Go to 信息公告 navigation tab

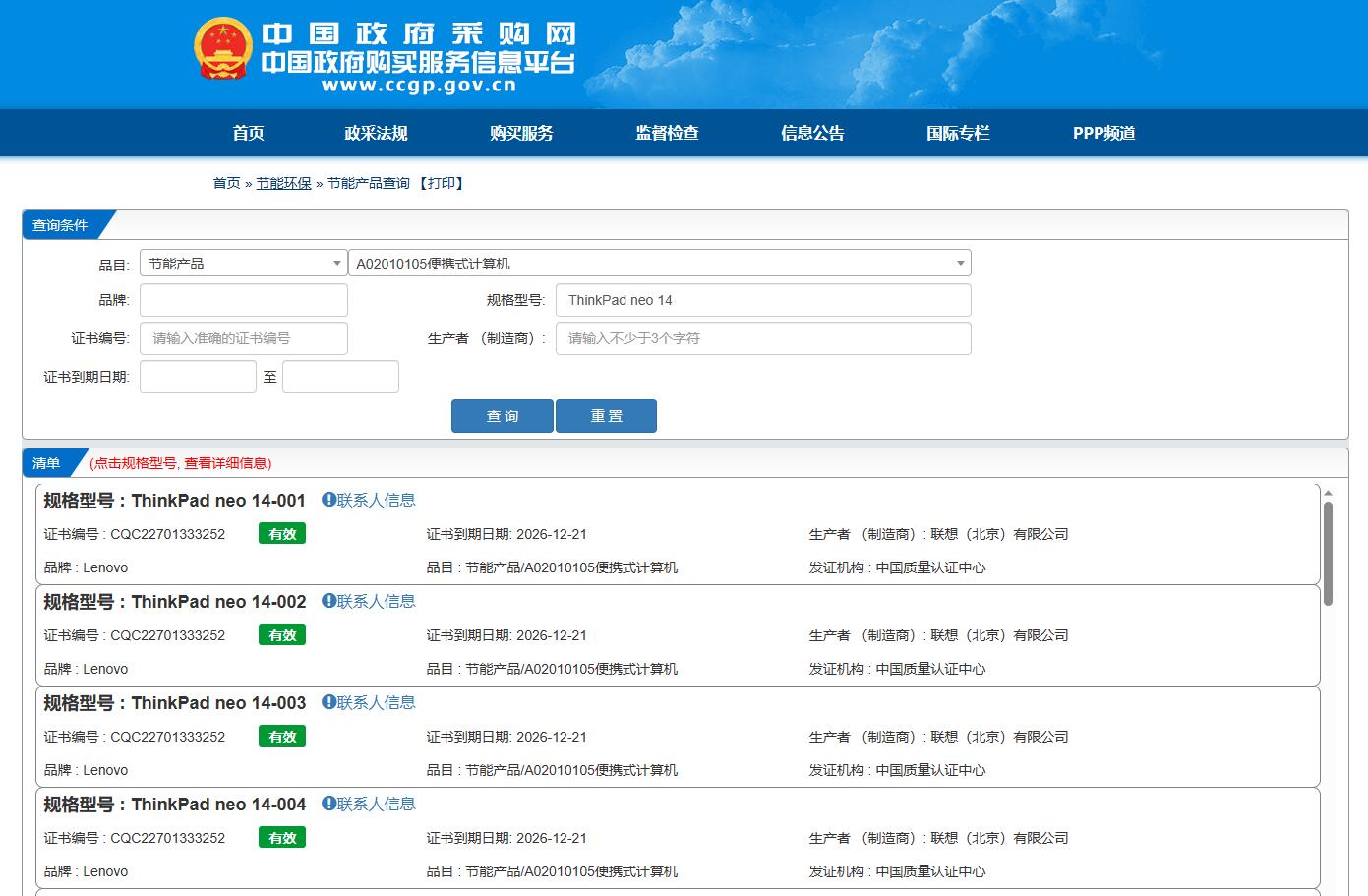click(812, 134)
